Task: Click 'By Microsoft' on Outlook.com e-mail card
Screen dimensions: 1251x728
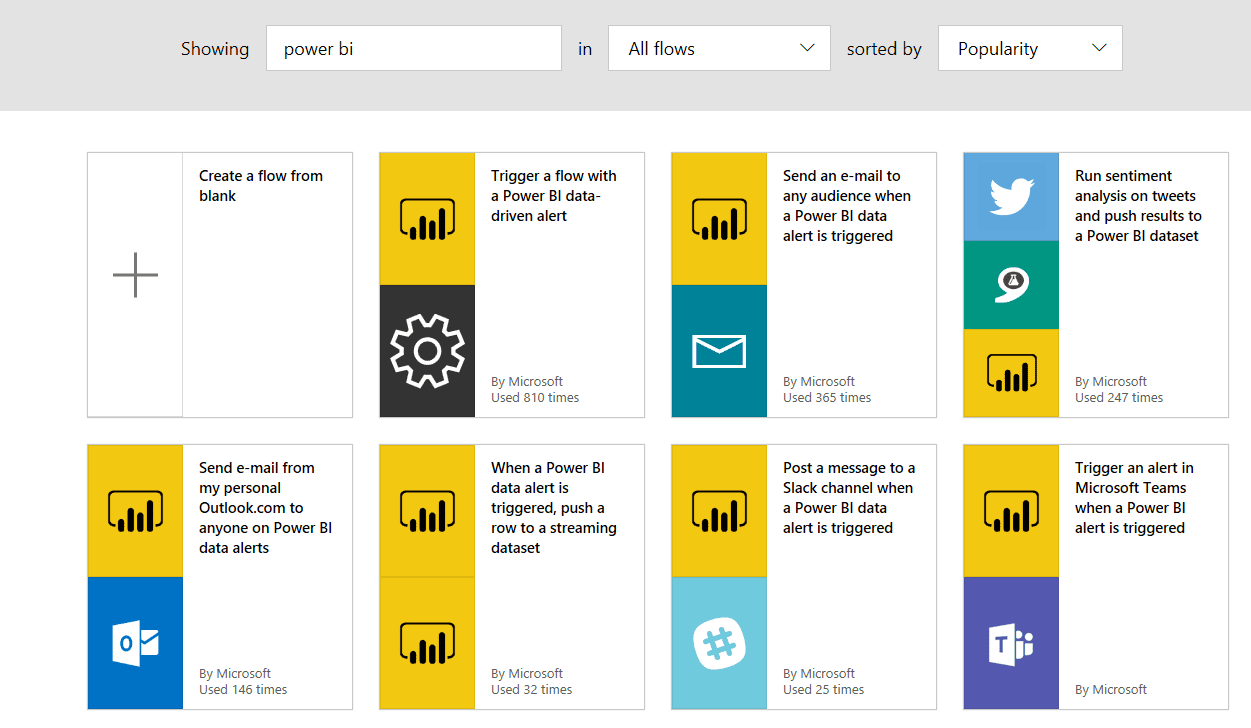Action: pos(235,674)
